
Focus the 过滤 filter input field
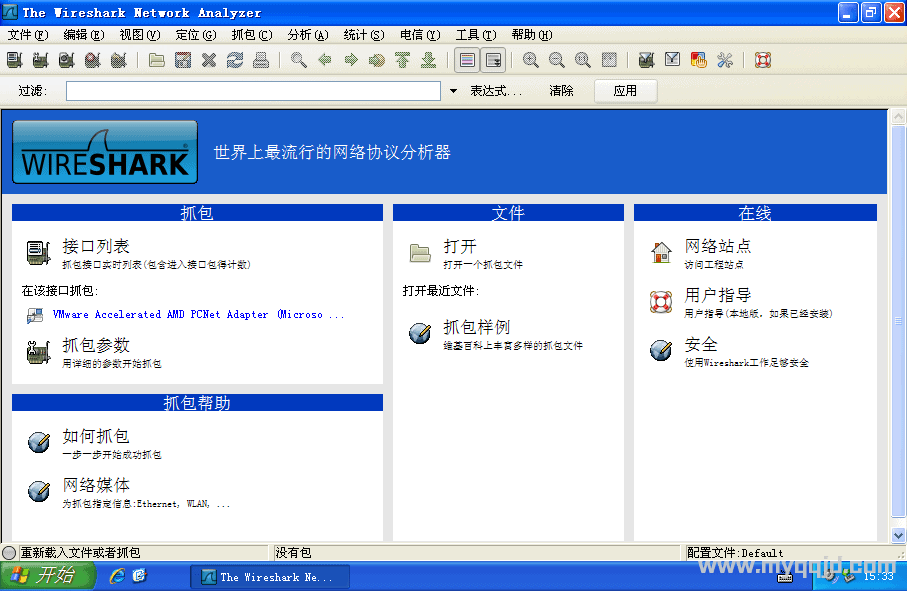pos(253,91)
